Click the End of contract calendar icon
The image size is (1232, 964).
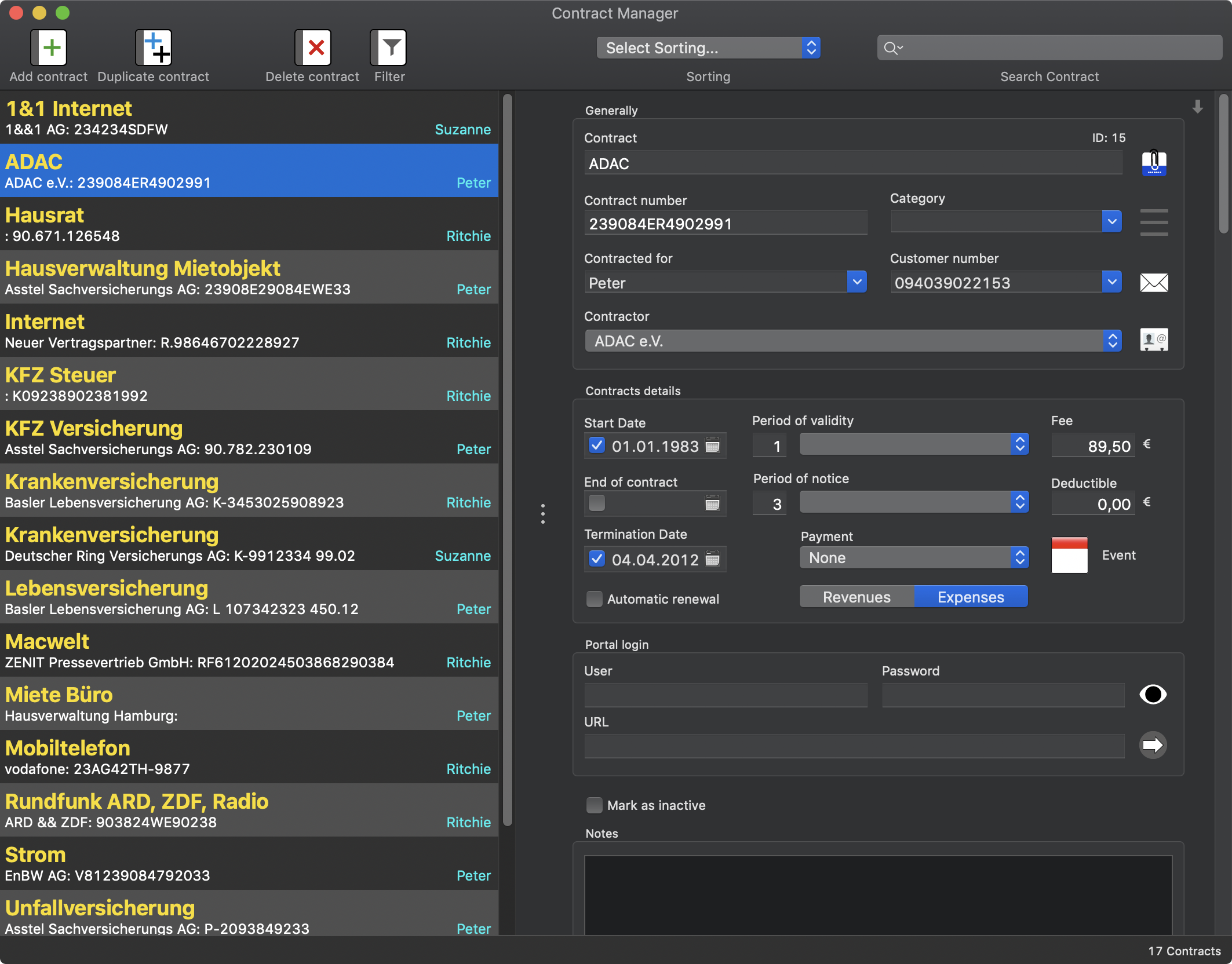pos(712,503)
